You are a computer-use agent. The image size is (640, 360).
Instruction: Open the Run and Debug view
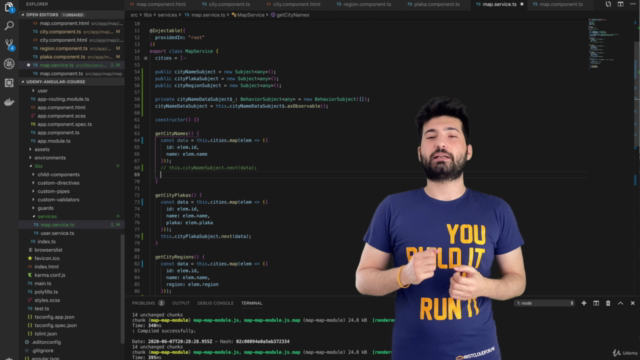[9, 64]
